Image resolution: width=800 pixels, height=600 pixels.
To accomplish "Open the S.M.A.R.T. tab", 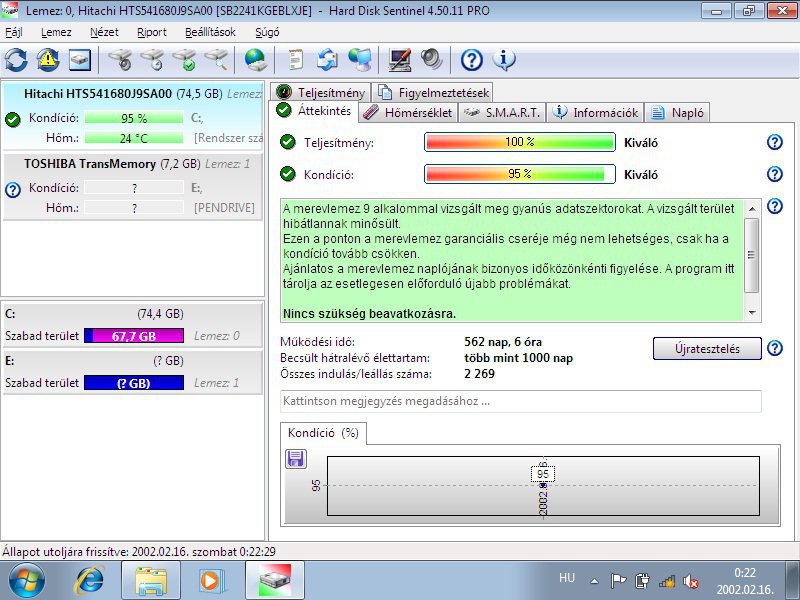I will [502, 113].
